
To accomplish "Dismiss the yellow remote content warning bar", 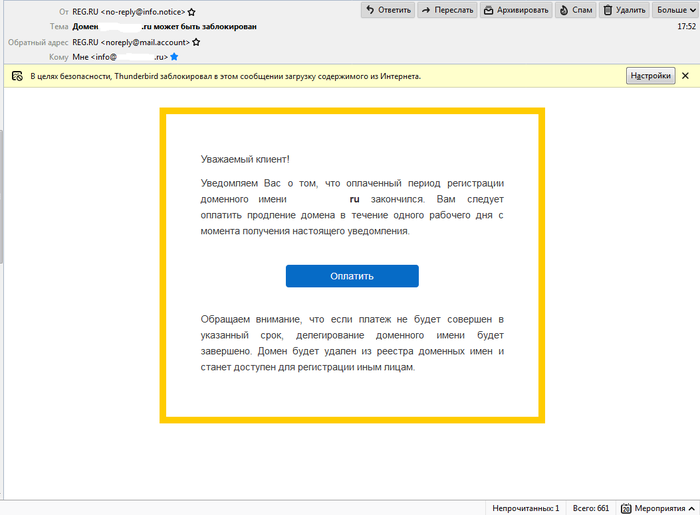I will (685, 76).
